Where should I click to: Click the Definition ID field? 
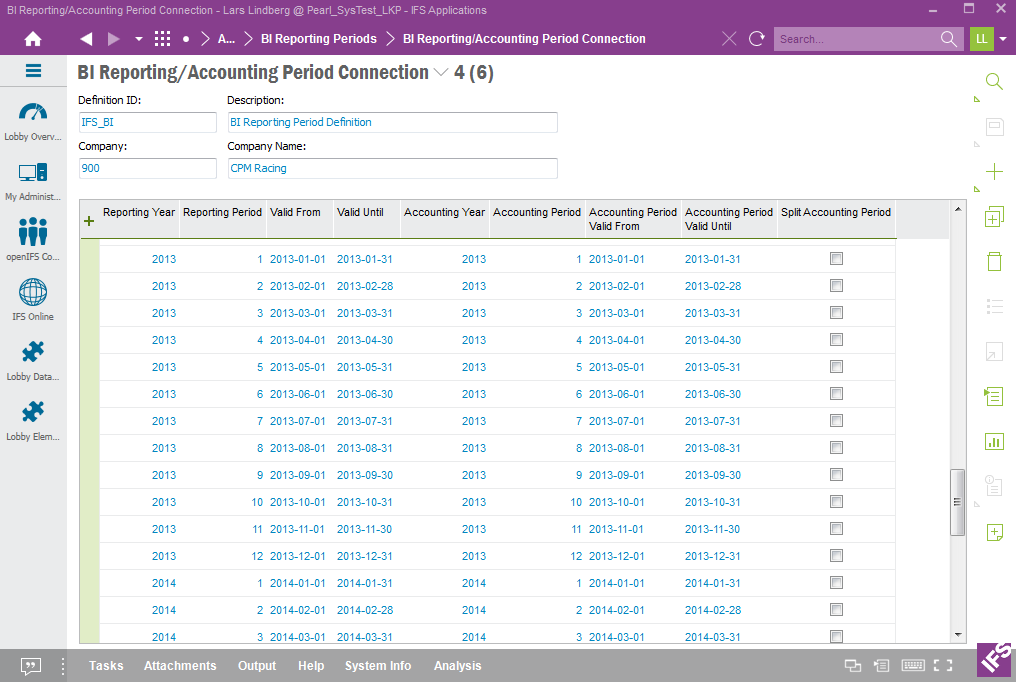pyautogui.click(x=148, y=122)
